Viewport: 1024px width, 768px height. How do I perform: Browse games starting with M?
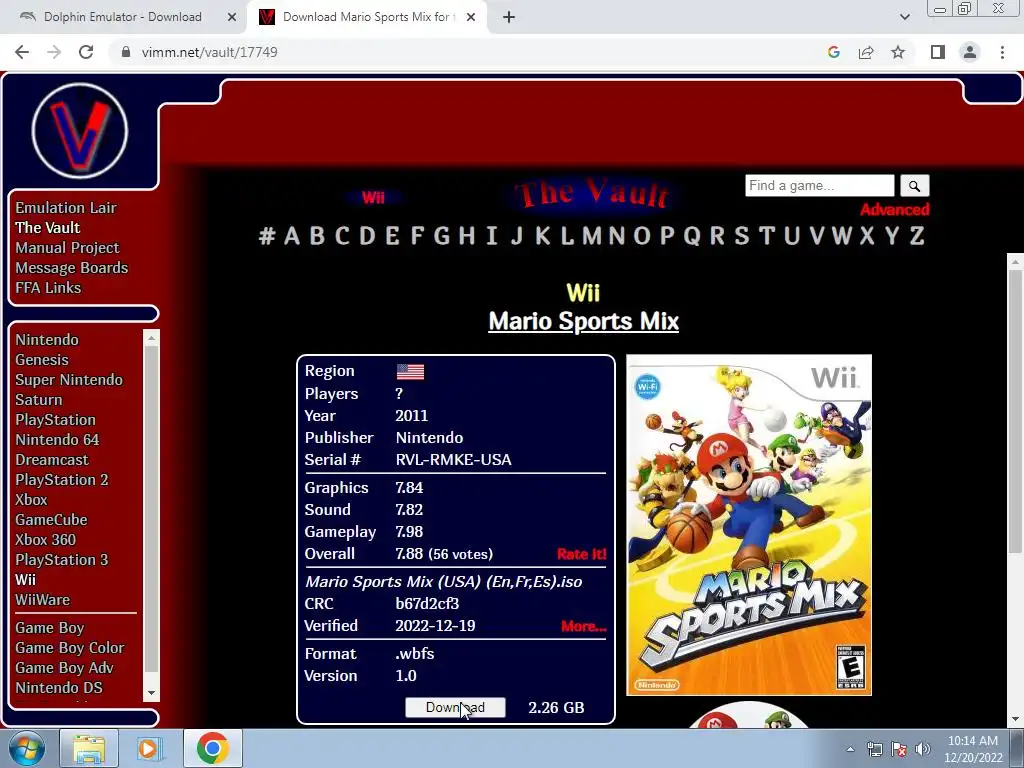click(x=592, y=235)
